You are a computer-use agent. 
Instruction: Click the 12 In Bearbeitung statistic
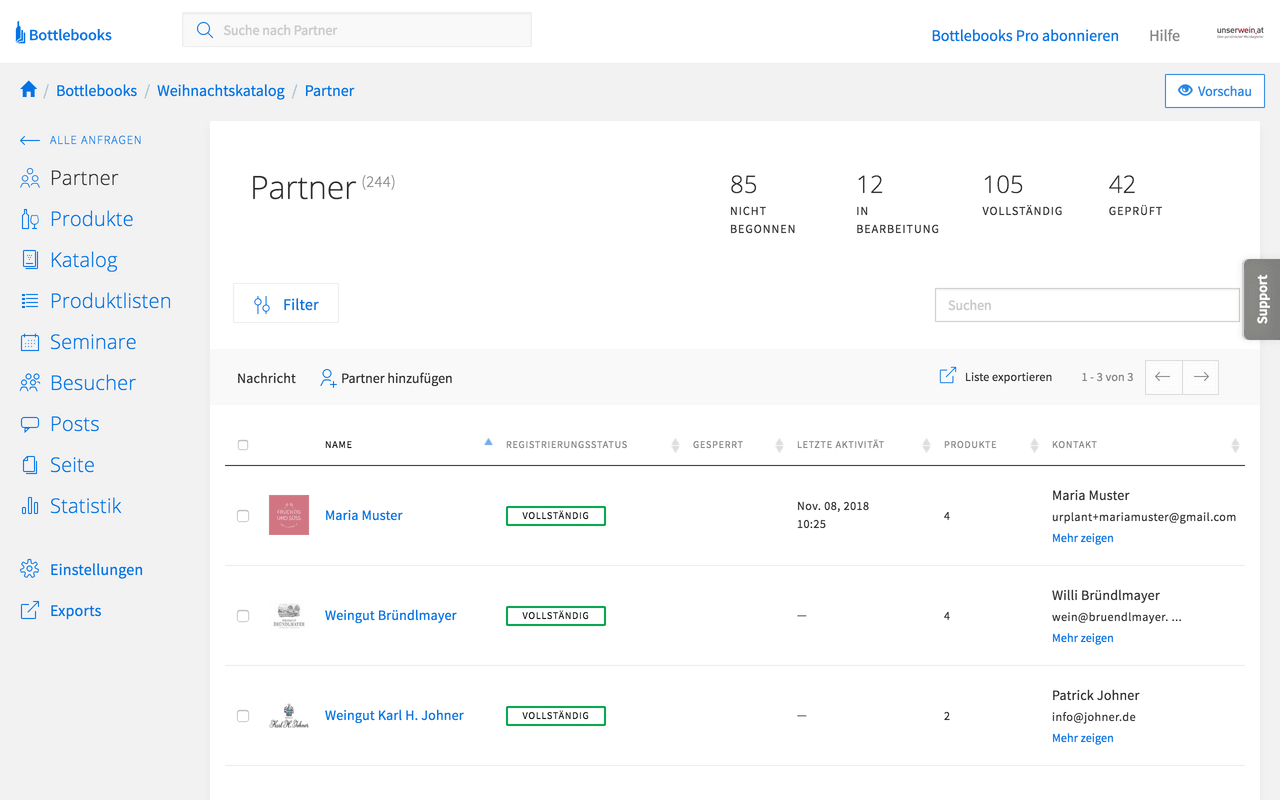click(898, 204)
